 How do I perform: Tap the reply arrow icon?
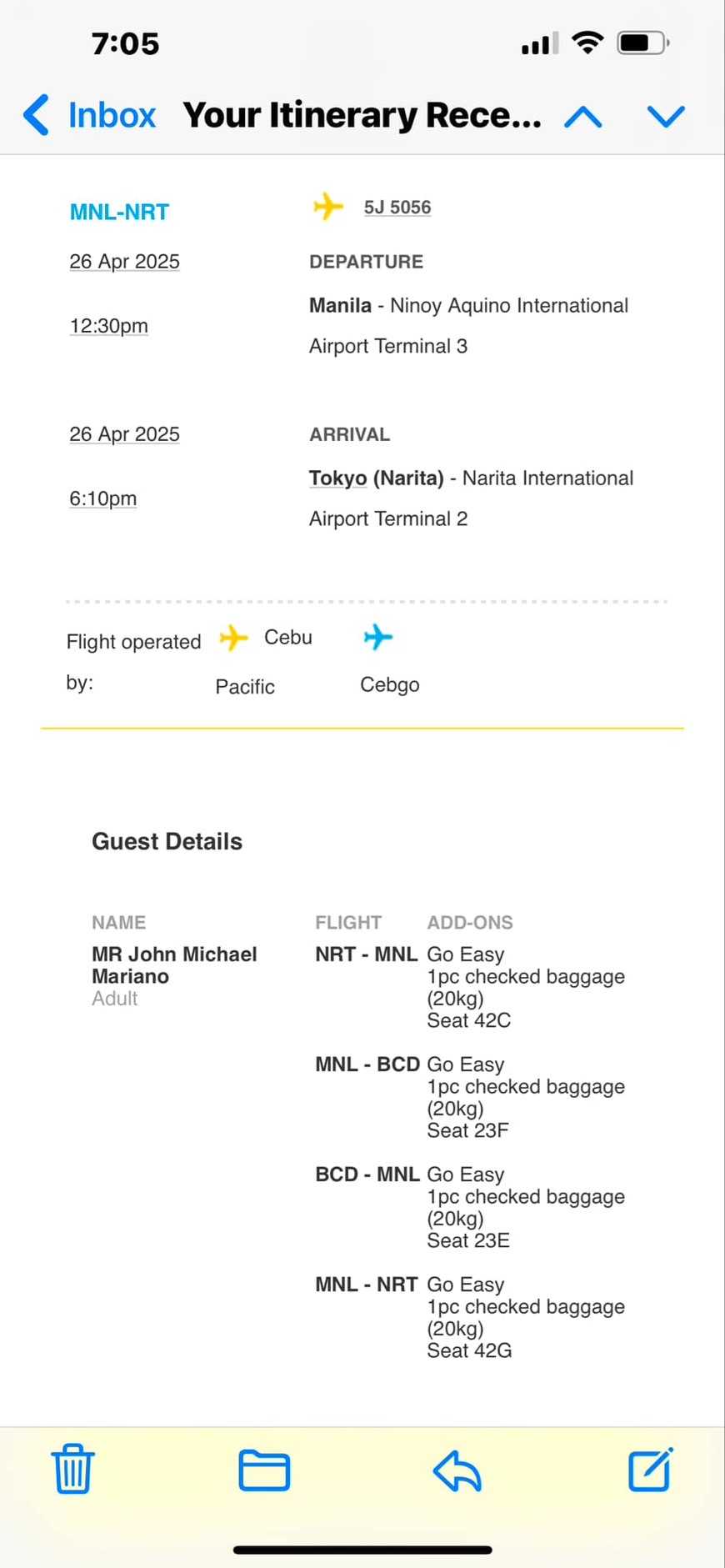click(x=457, y=1470)
